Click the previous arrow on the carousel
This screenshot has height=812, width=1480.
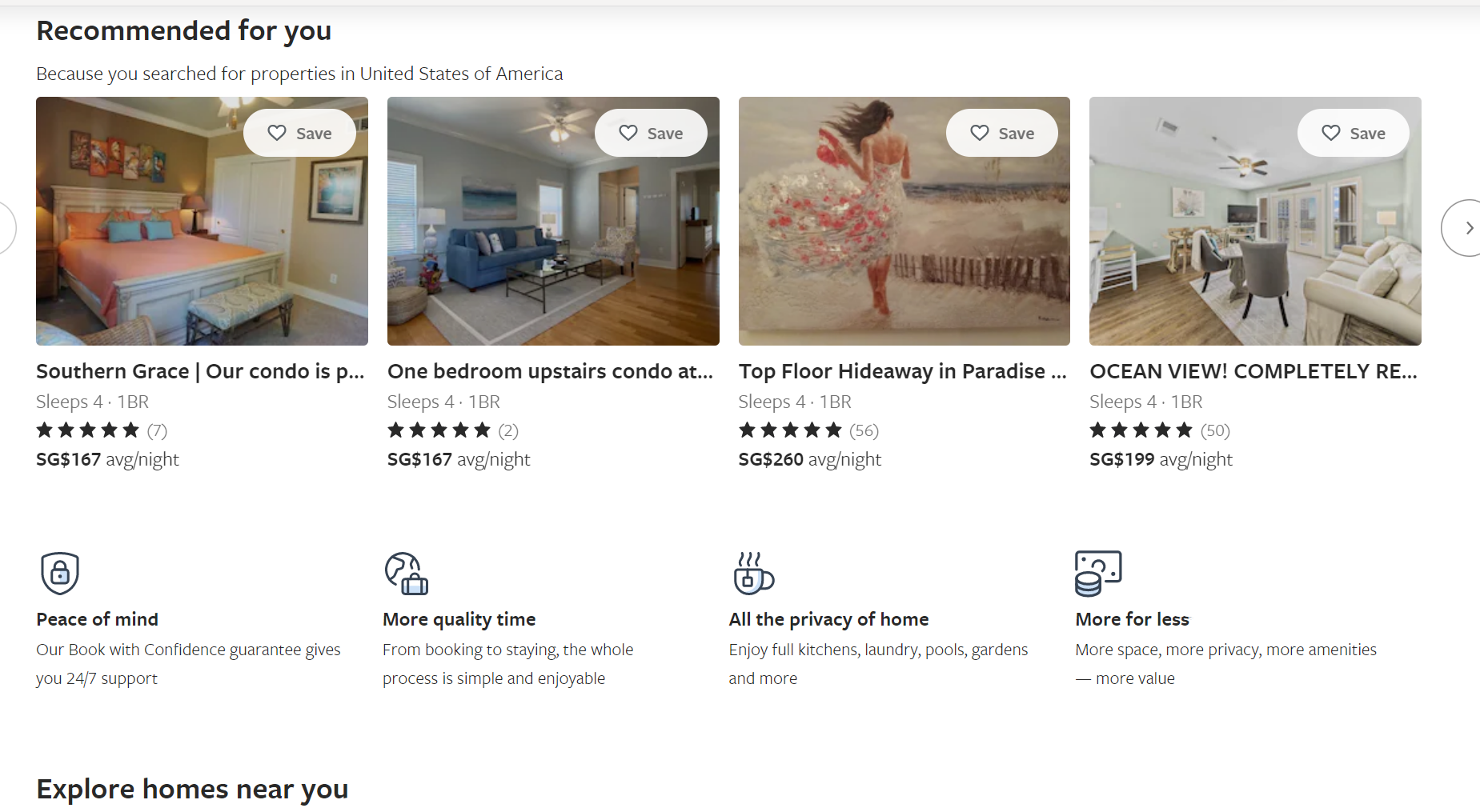pyautogui.click(x=5, y=228)
